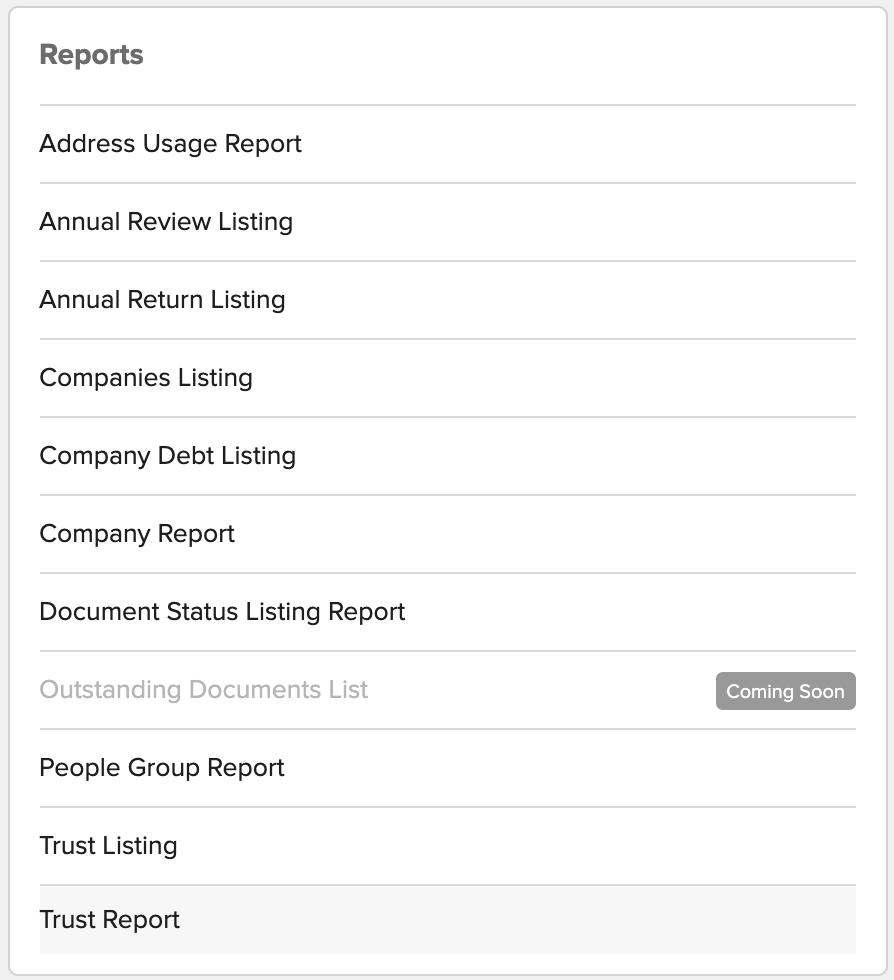View annual return list report
The image size is (894, 980).
point(448,301)
